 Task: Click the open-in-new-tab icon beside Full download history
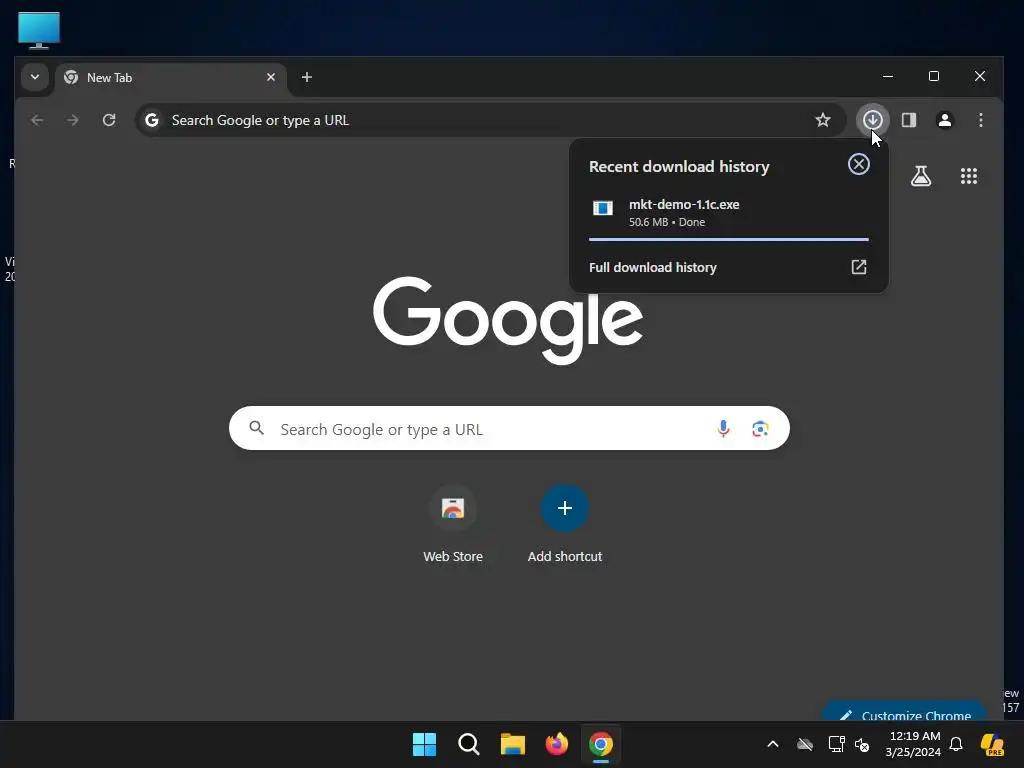coord(859,266)
